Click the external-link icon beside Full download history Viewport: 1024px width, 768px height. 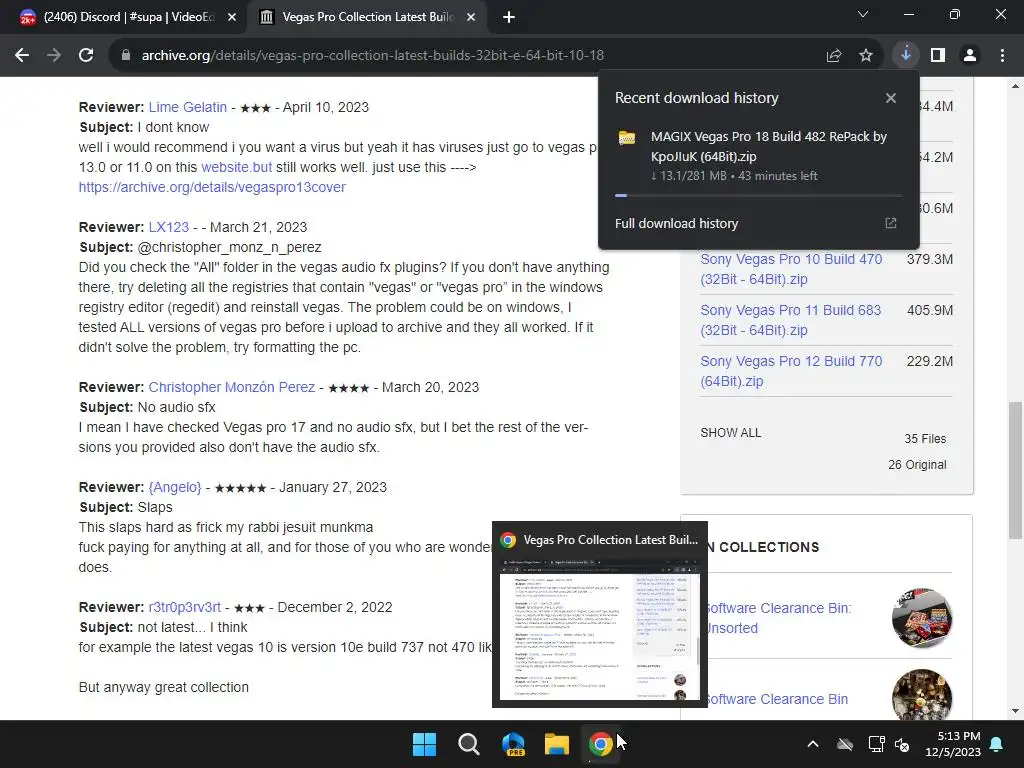pyautogui.click(x=891, y=223)
